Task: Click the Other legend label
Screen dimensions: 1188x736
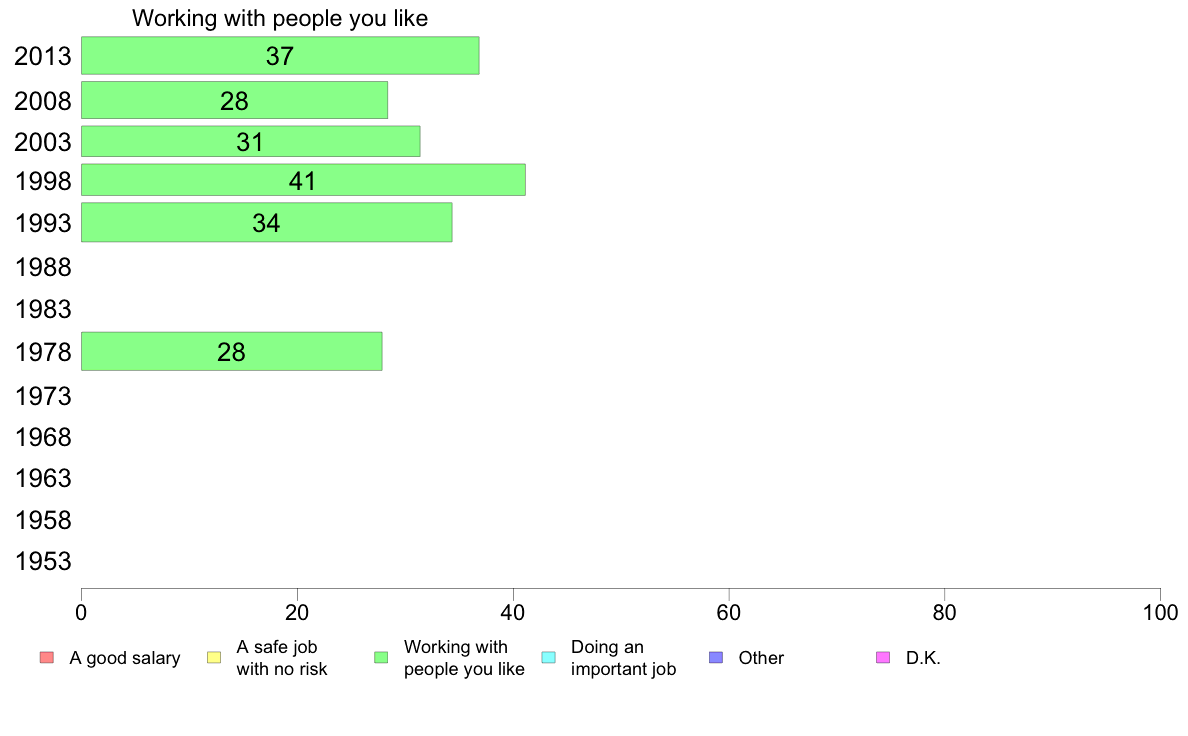Action: pos(761,658)
